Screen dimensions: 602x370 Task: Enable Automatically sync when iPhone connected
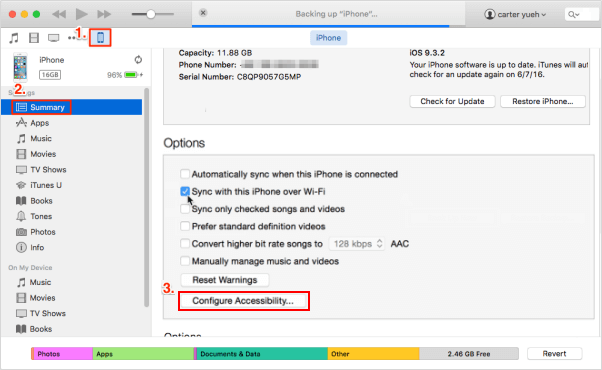(x=185, y=174)
